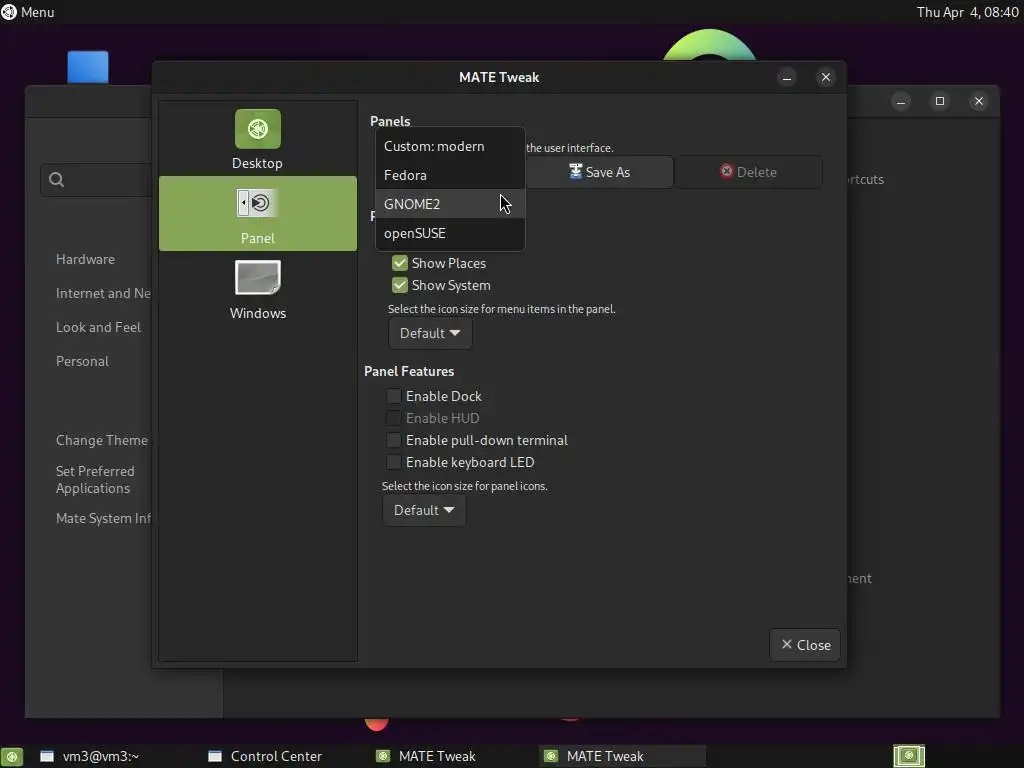Enable keyboard LED checkbox
This screenshot has height=768, width=1024.
click(x=394, y=462)
